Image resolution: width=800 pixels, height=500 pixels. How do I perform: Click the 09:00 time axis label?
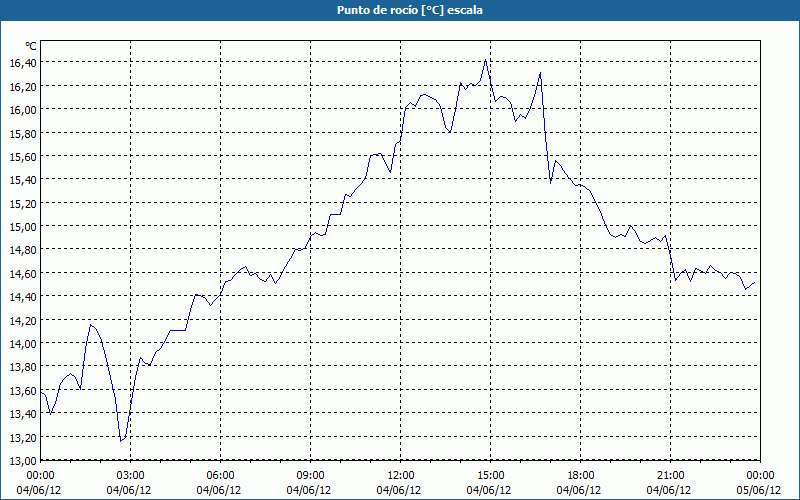tap(310, 476)
